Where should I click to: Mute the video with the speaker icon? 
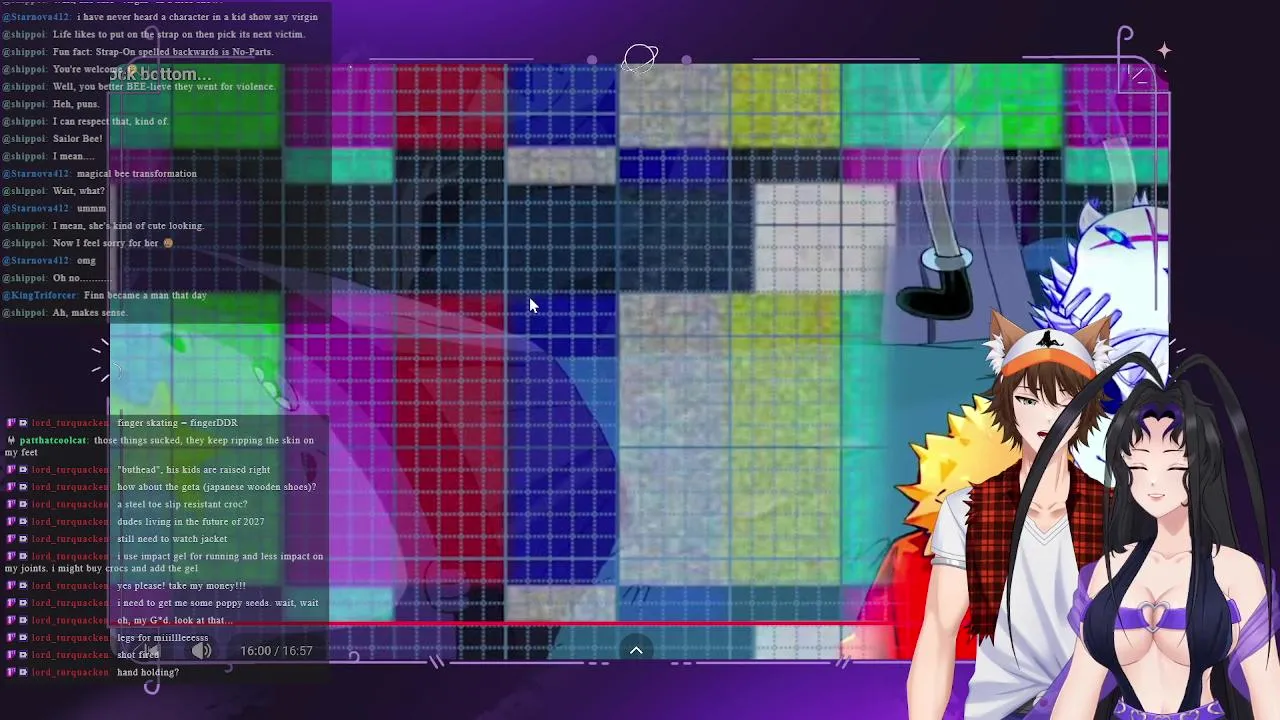point(201,651)
